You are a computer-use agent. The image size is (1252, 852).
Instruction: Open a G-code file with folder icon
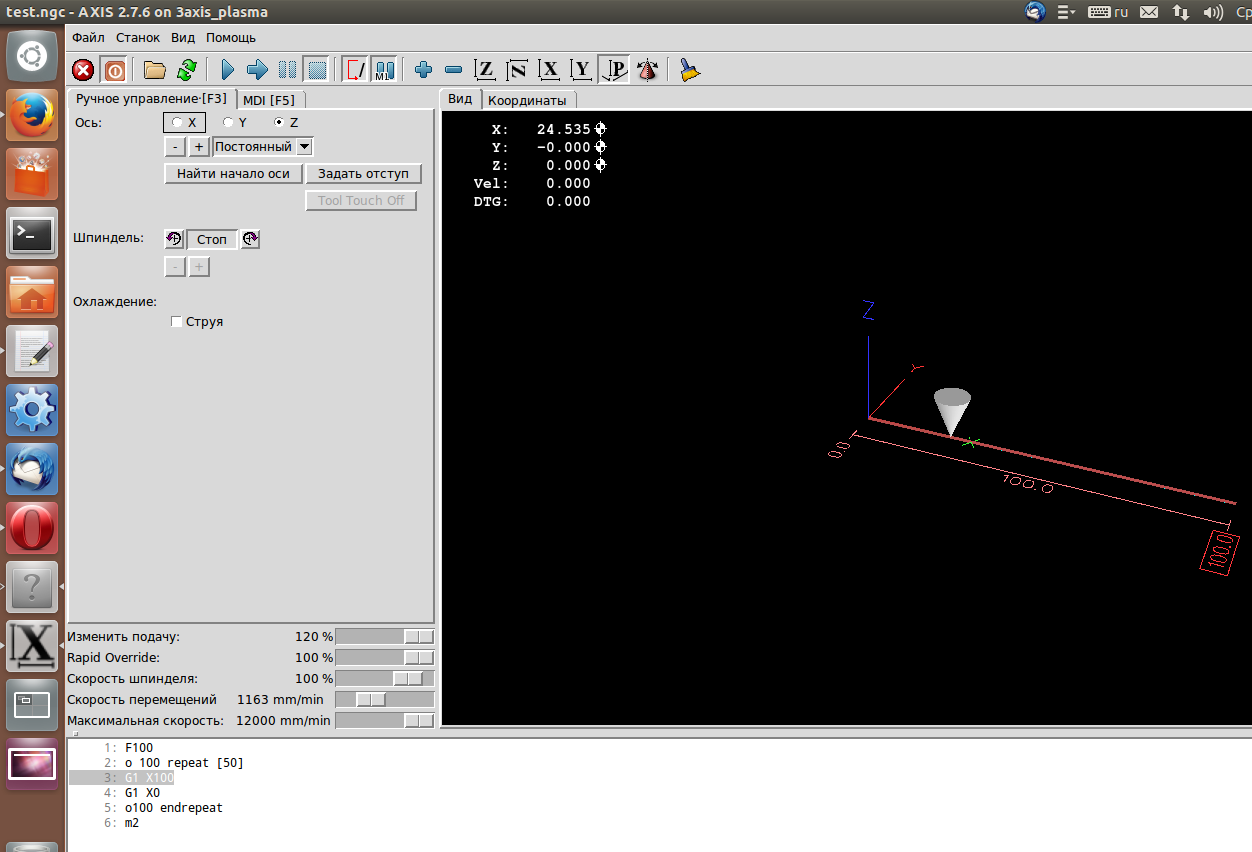154,70
